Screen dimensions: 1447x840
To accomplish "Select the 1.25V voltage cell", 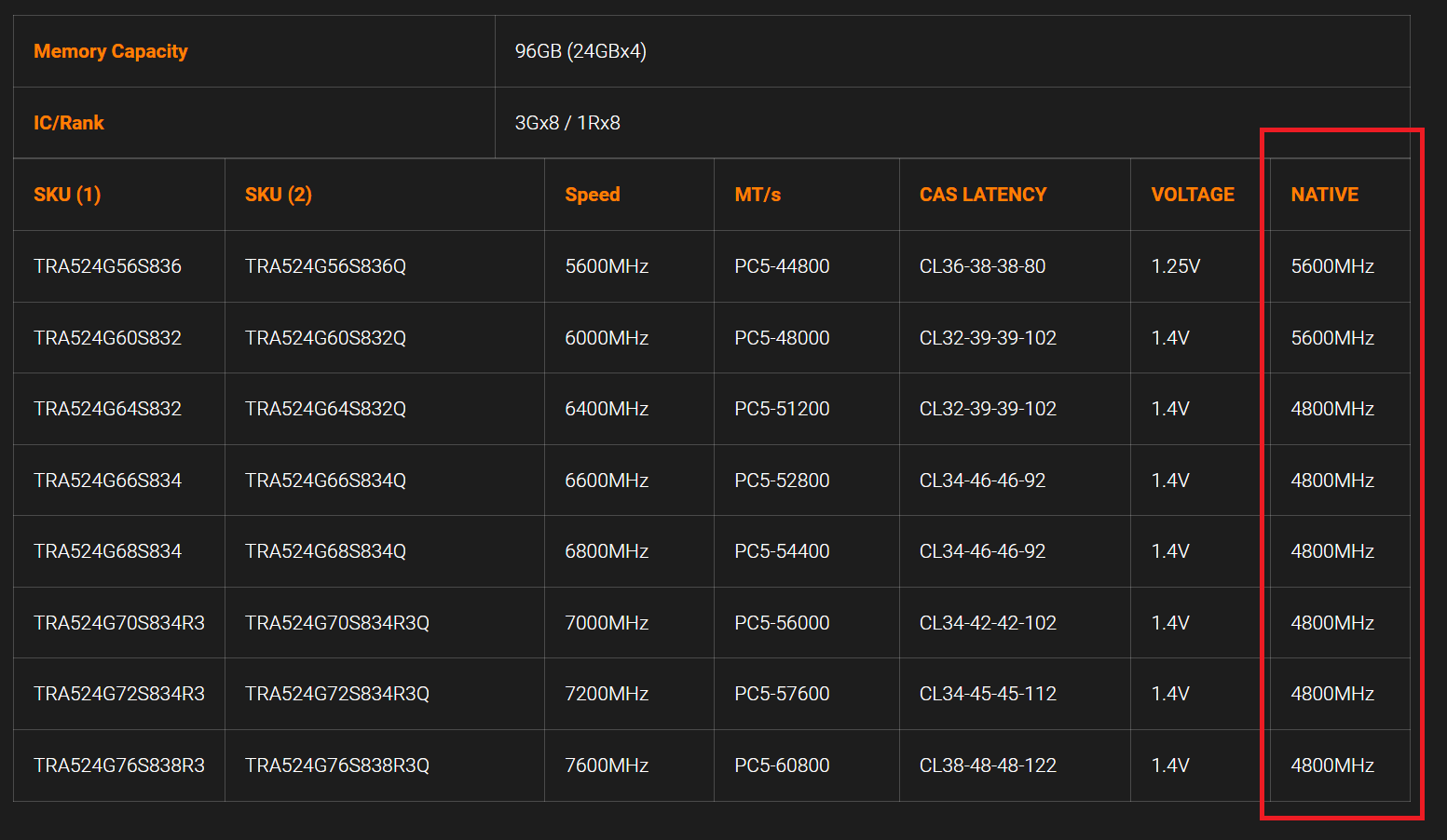I will [1175, 266].
